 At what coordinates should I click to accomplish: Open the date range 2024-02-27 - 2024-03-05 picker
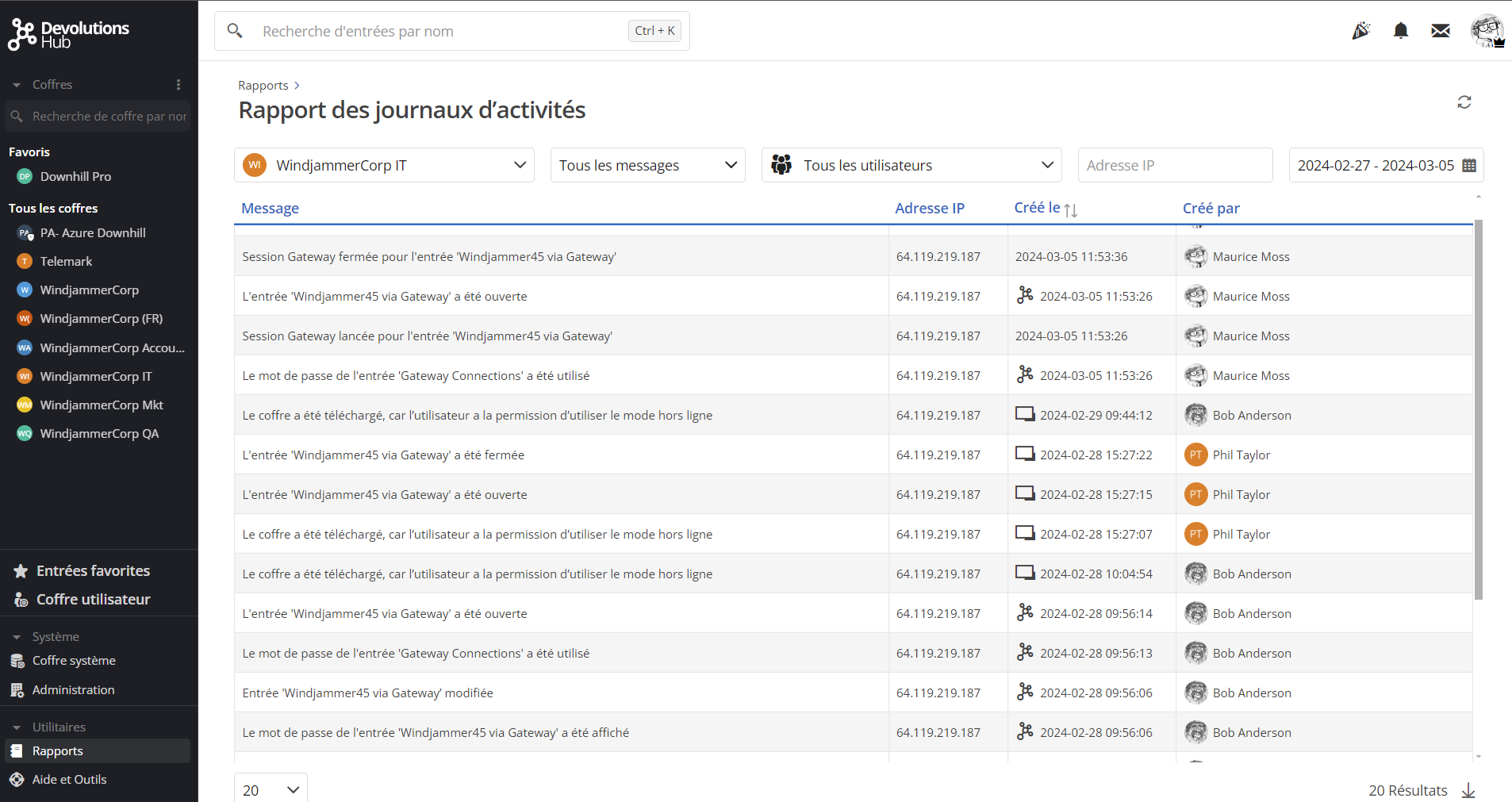point(1386,165)
